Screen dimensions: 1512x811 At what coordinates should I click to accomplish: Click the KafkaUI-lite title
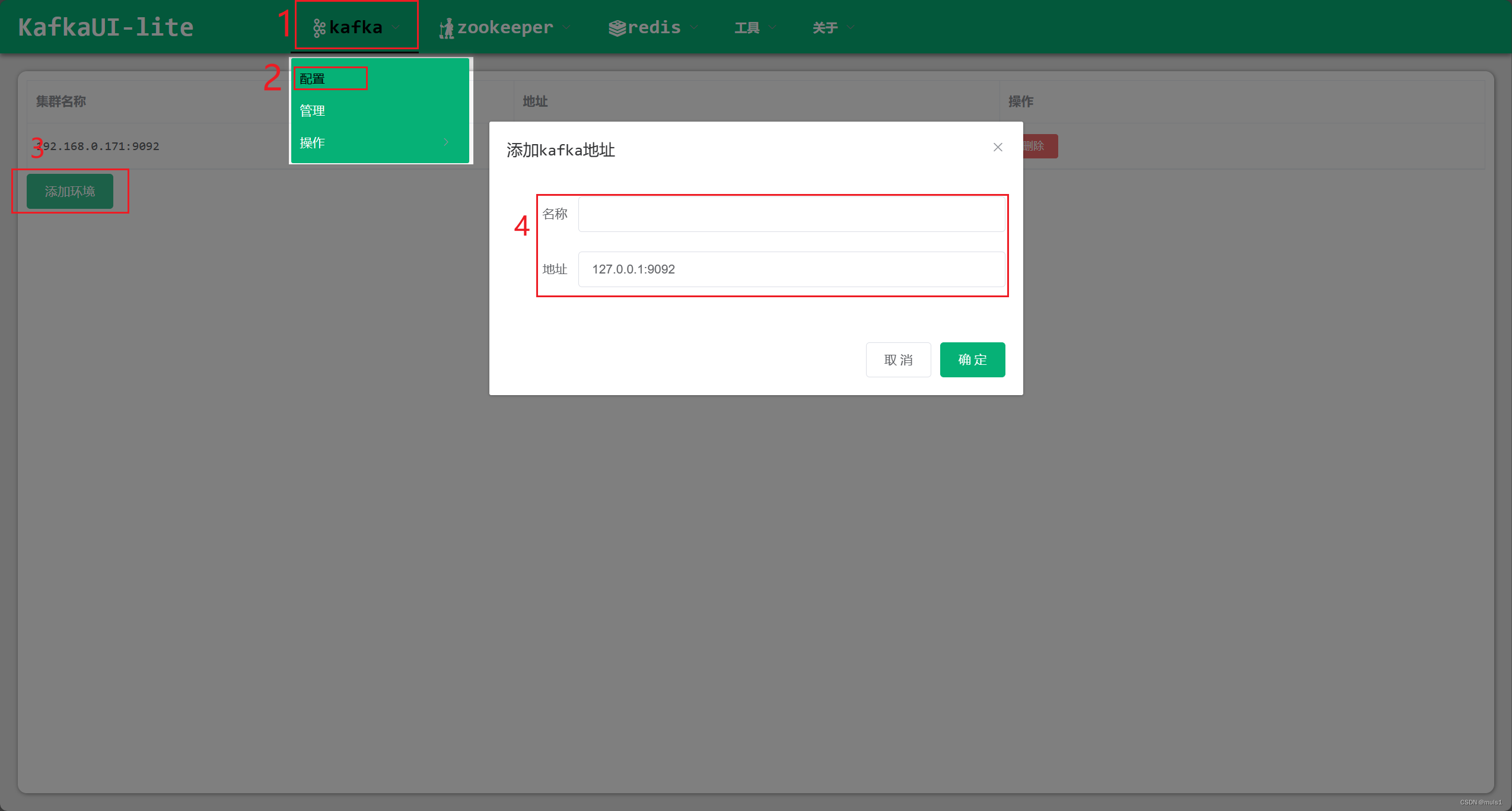[106, 27]
